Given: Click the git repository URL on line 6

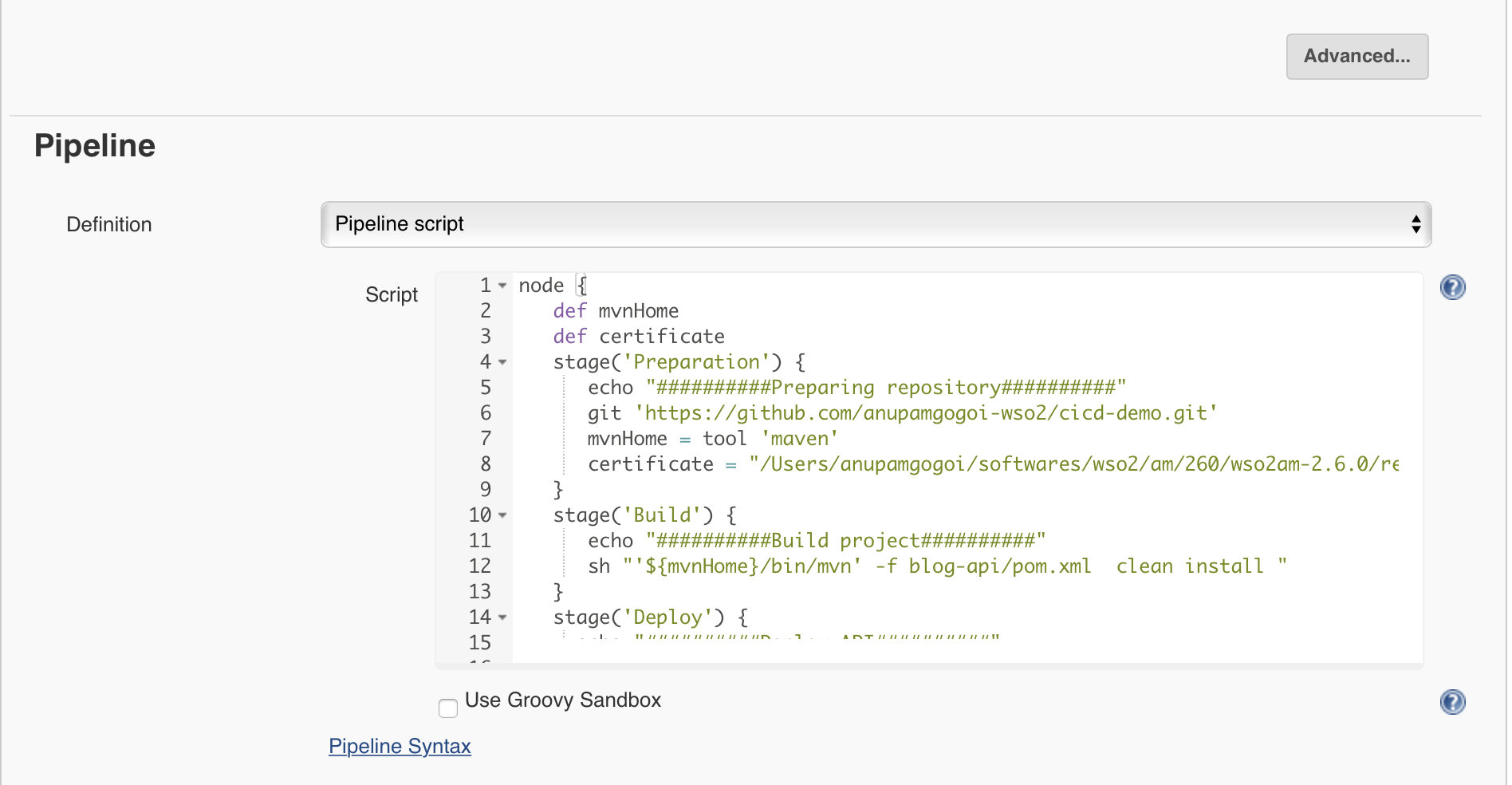Looking at the screenshot, I should click(925, 413).
